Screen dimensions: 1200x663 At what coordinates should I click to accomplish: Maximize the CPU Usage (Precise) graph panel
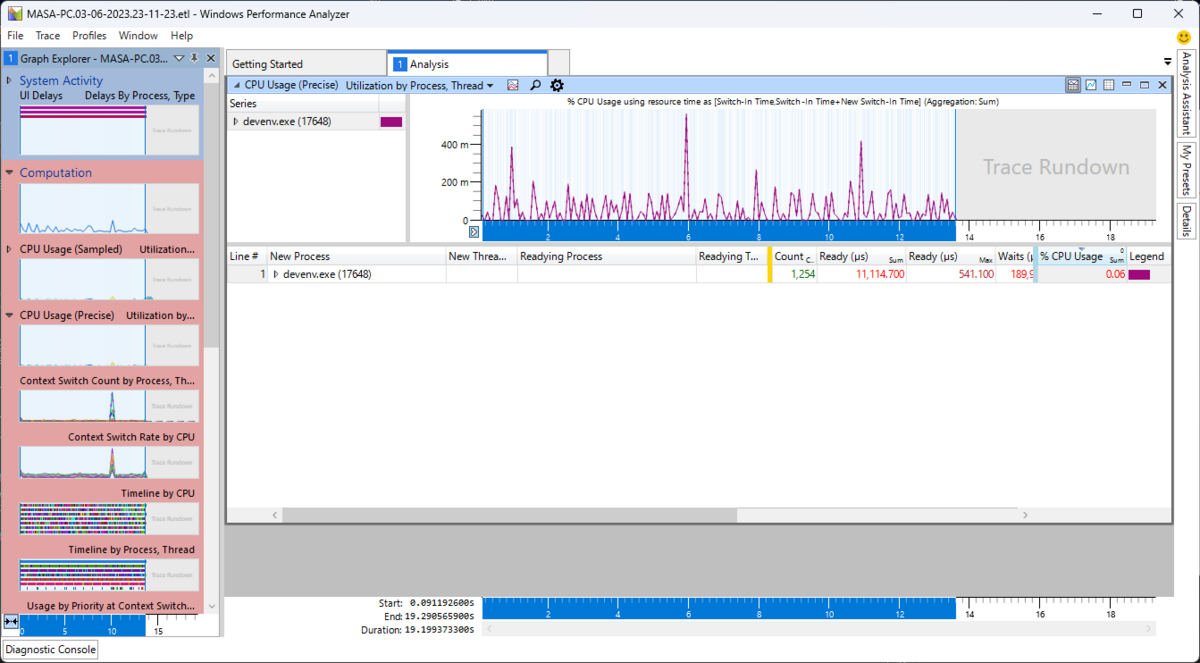[1145, 85]
